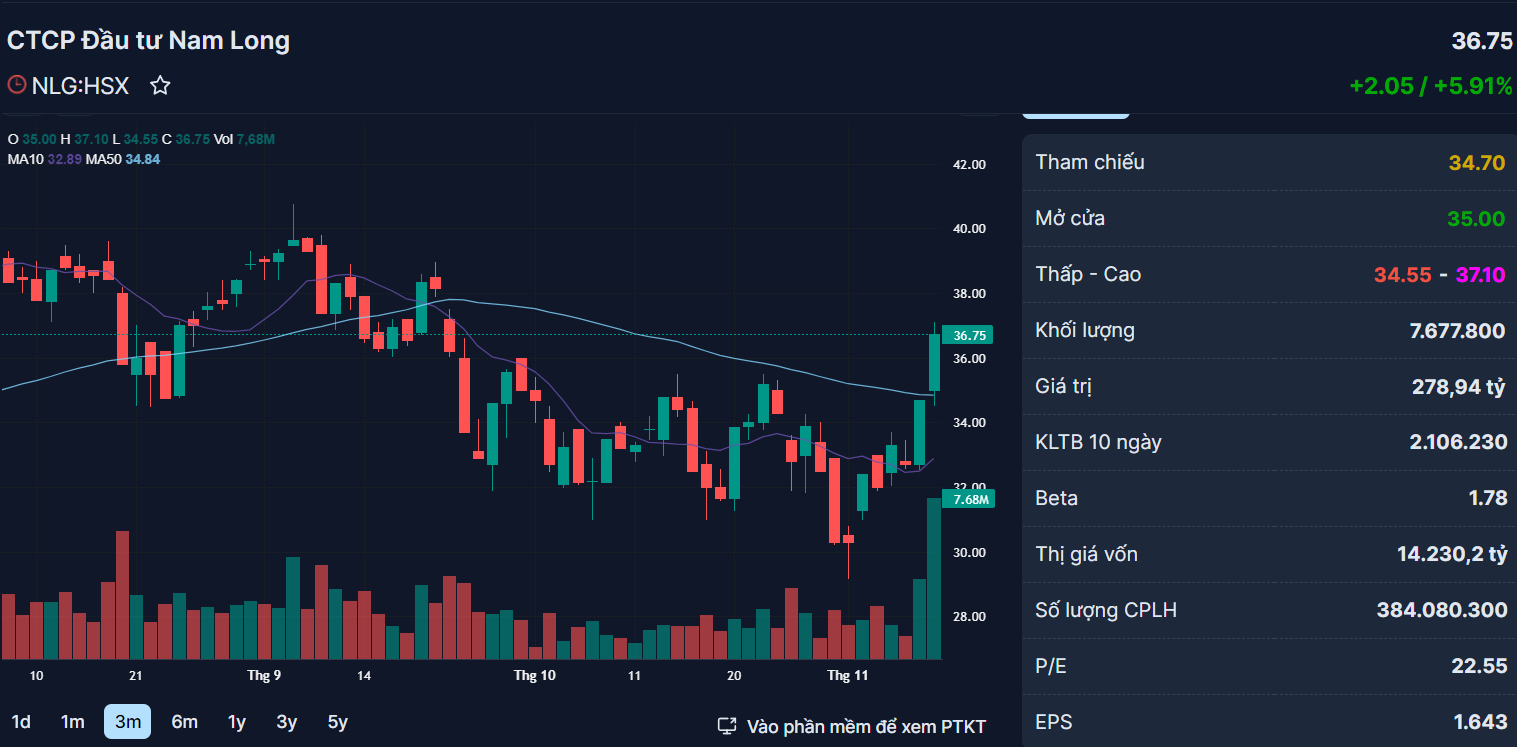Click the MA10 indicator label

25,159
